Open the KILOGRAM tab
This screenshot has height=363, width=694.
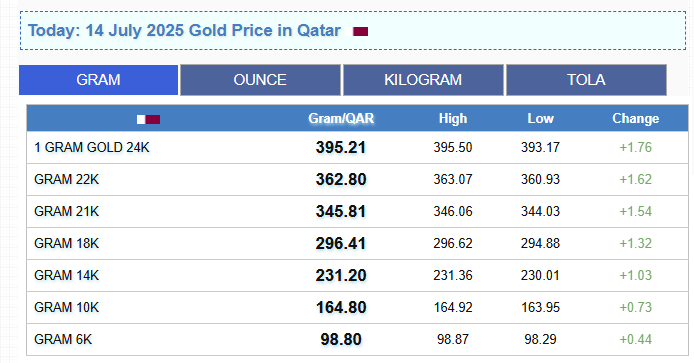click(423, 80)
